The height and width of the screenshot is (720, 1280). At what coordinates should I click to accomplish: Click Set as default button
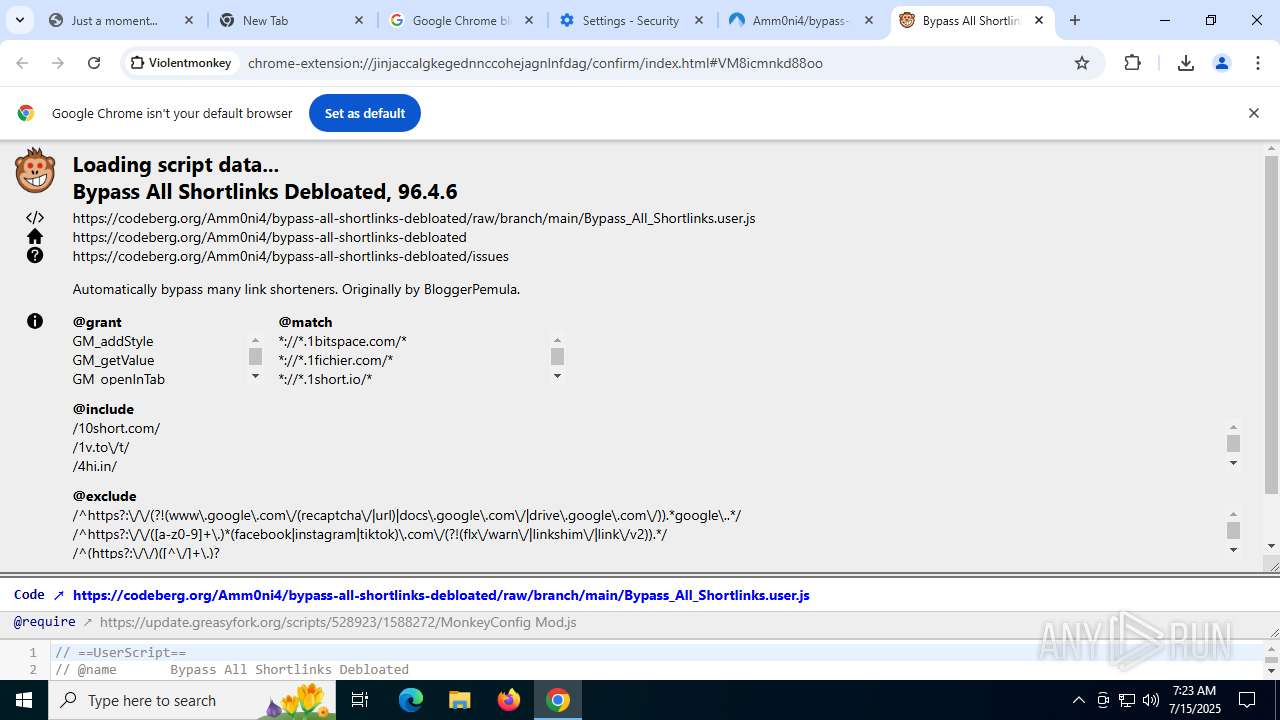click(365, 113)
